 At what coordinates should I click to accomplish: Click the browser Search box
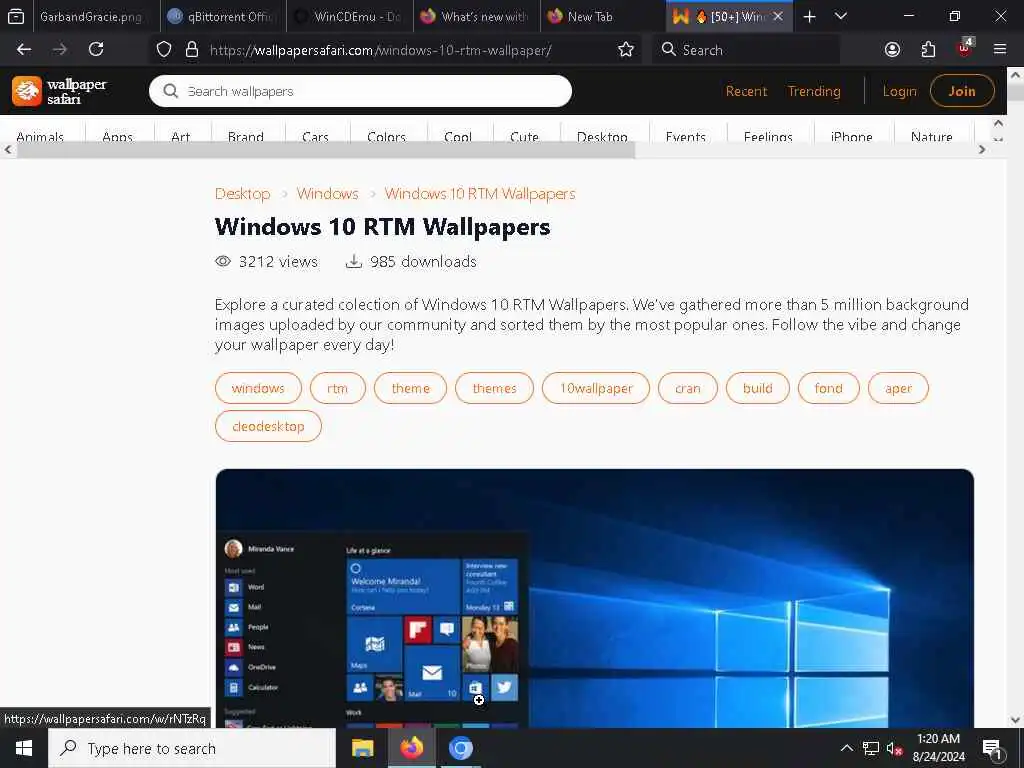tap(745, 50)
